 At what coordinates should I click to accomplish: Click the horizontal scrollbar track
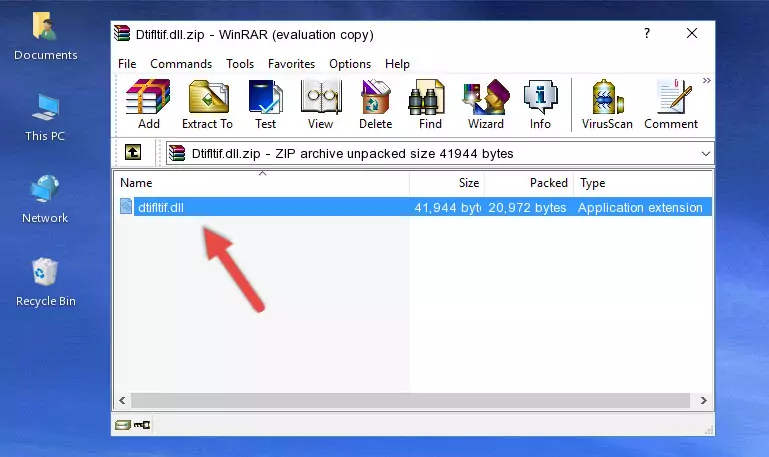(410, 401)
